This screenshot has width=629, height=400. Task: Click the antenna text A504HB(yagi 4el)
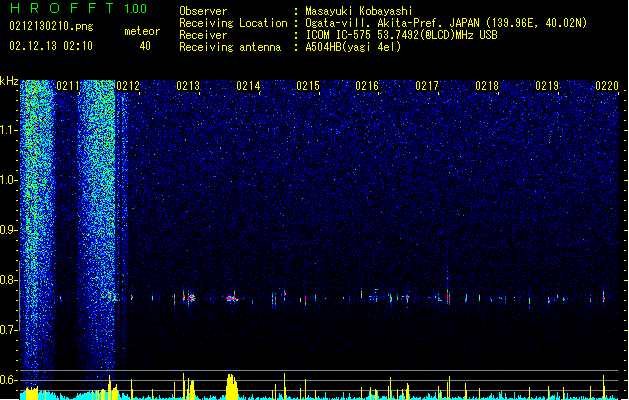click(x=353, y=47)
